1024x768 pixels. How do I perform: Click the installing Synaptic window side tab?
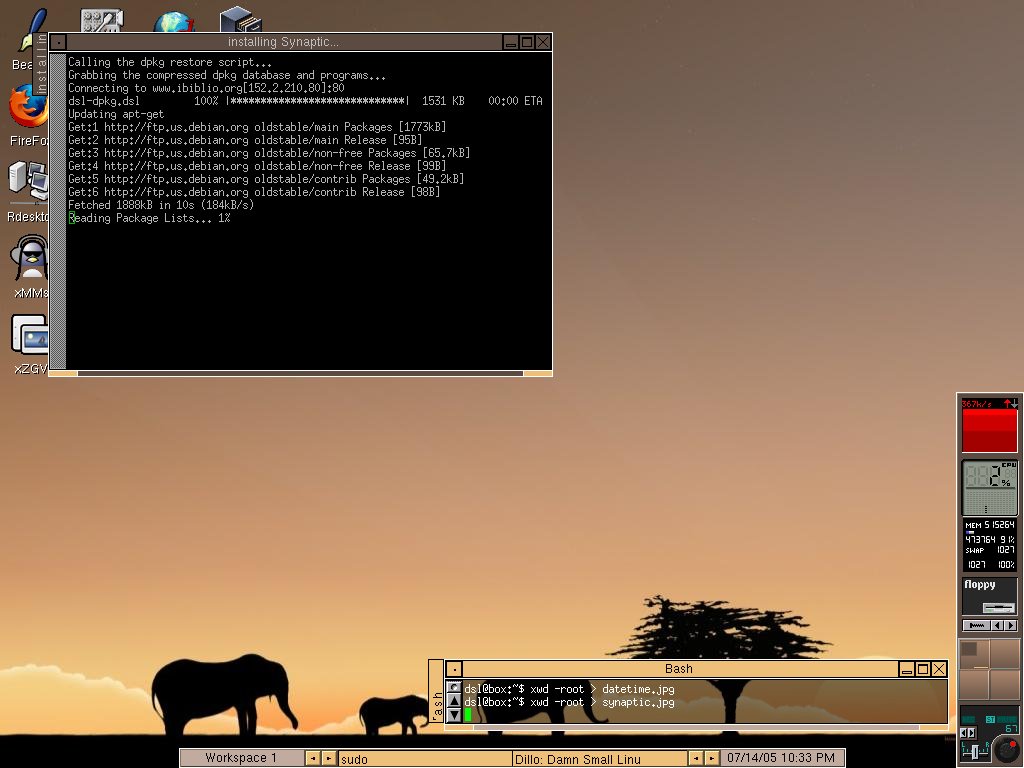coord(41,63)
